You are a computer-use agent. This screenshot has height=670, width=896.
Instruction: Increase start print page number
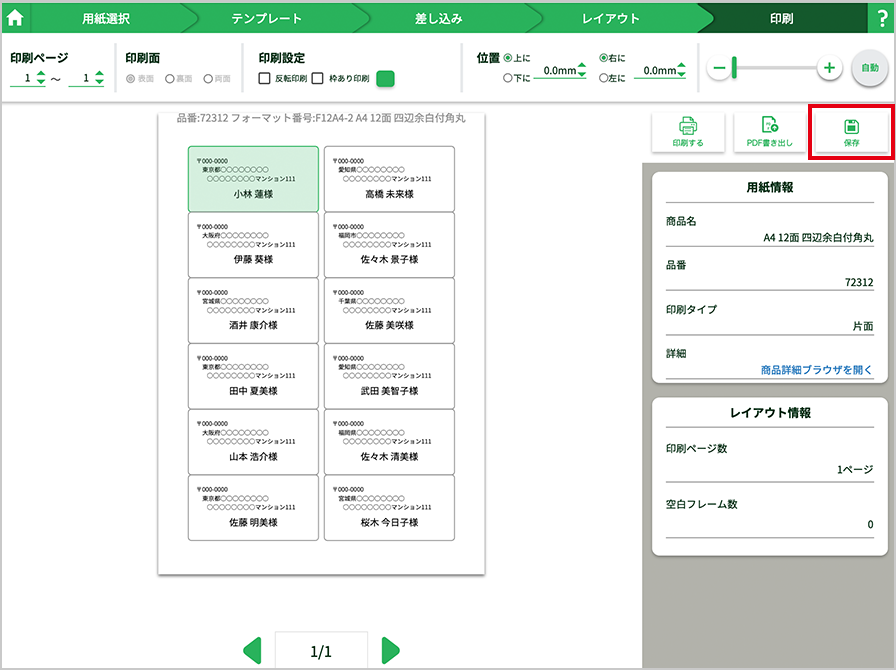click(x=41, y=74)
